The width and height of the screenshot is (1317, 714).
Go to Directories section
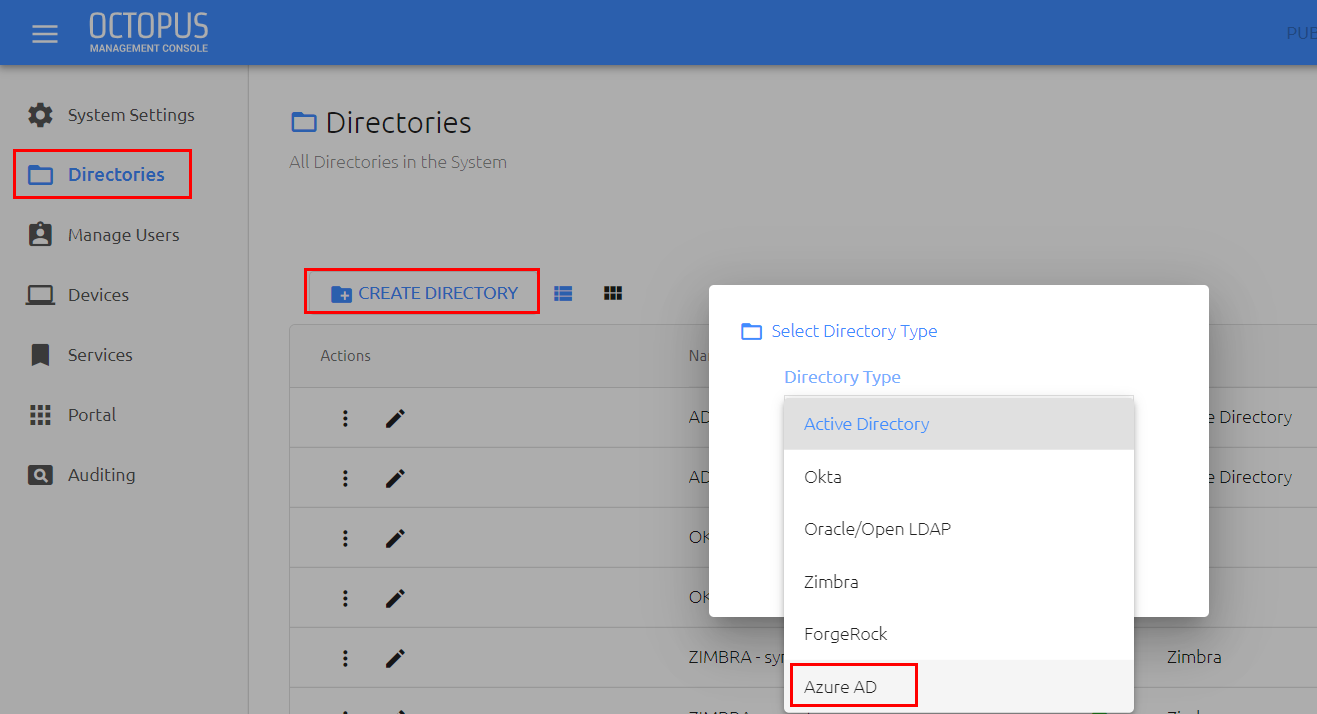(x=116, y=175)
